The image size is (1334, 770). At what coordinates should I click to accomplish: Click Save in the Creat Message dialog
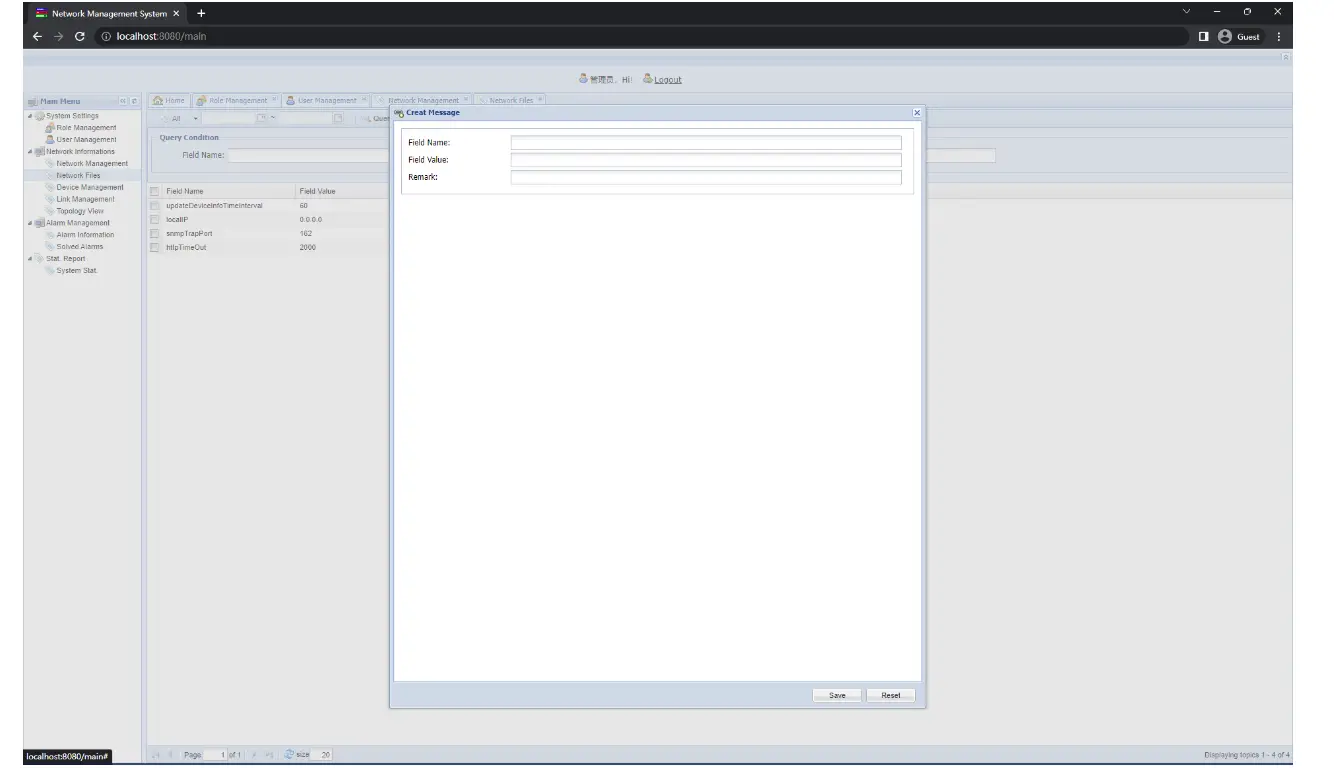tap(836, 695)
